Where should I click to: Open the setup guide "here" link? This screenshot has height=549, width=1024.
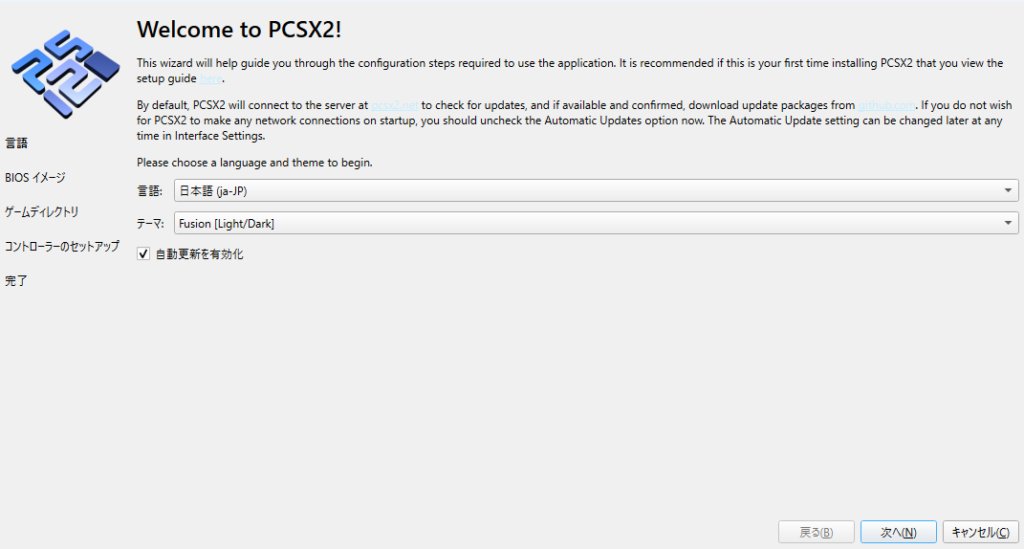pos(210,78)
